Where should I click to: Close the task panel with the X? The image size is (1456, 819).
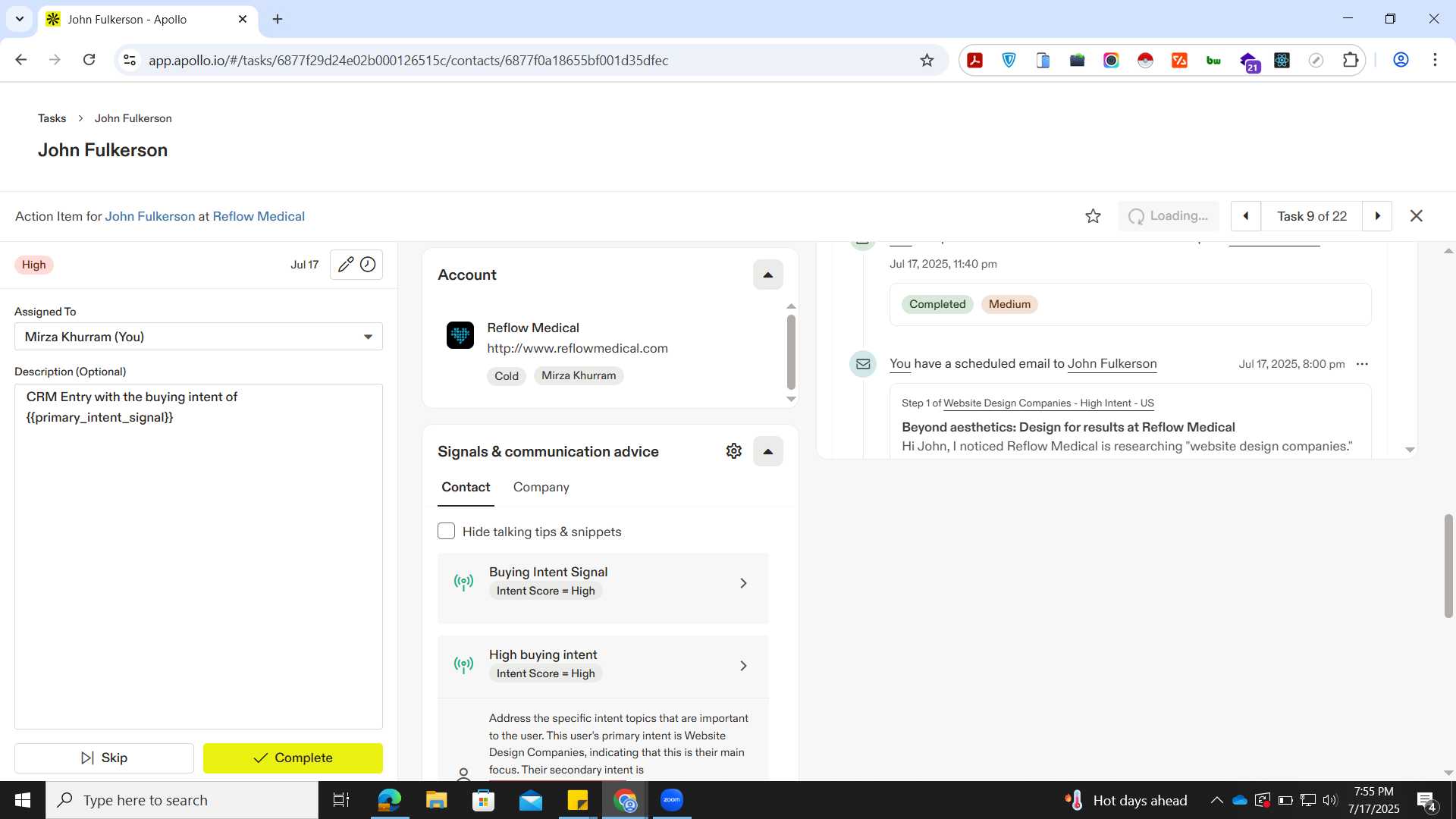click(1416, 216)
